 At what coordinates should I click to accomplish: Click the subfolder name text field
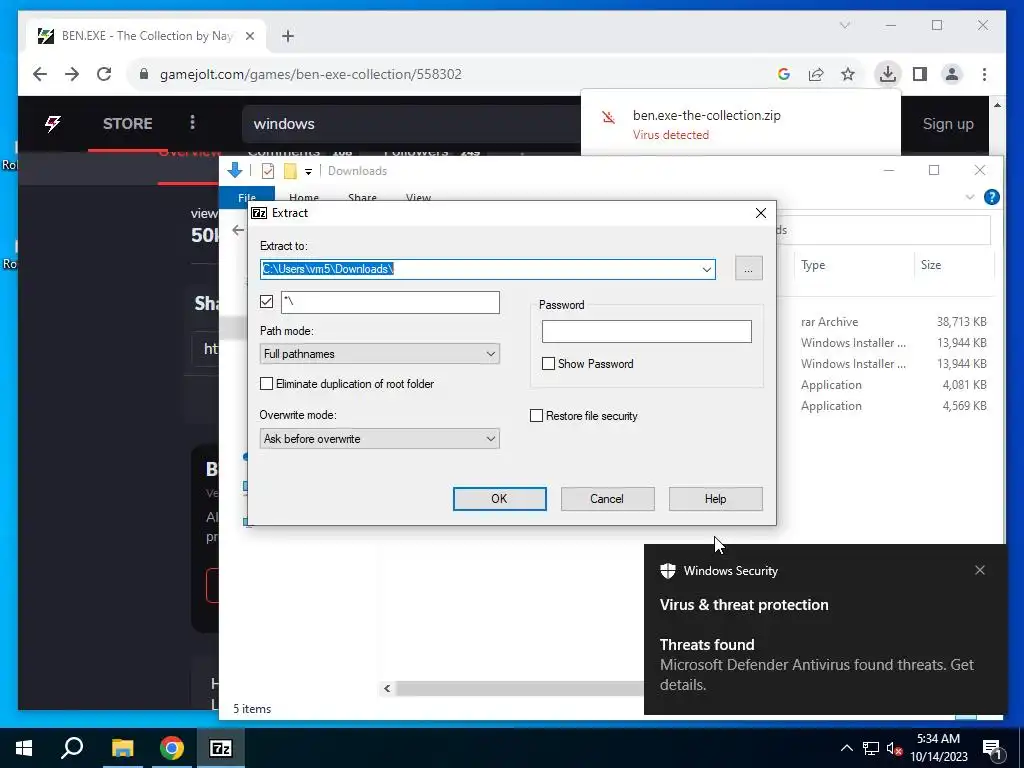(391, 302)
